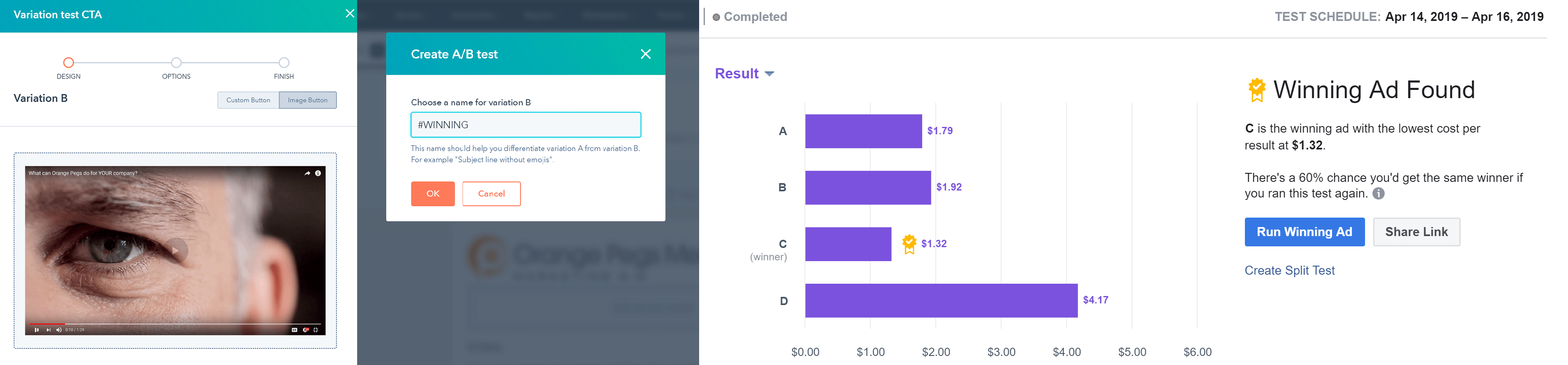Mute the video with speaker icon

click(59, 330)
